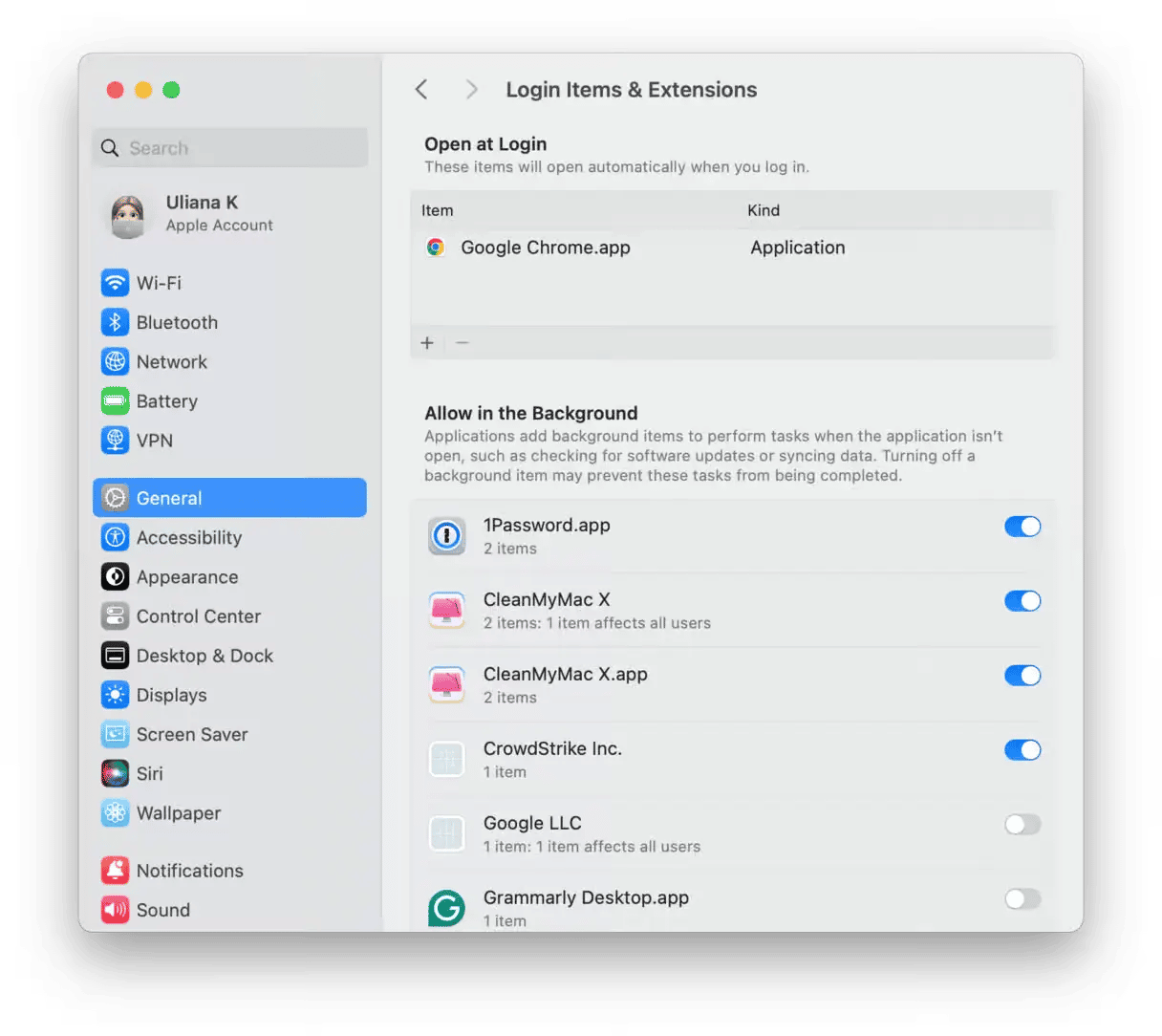Click the Login Items & Extensions title
Viewport: 1162px width, 1036px height.
632,90
